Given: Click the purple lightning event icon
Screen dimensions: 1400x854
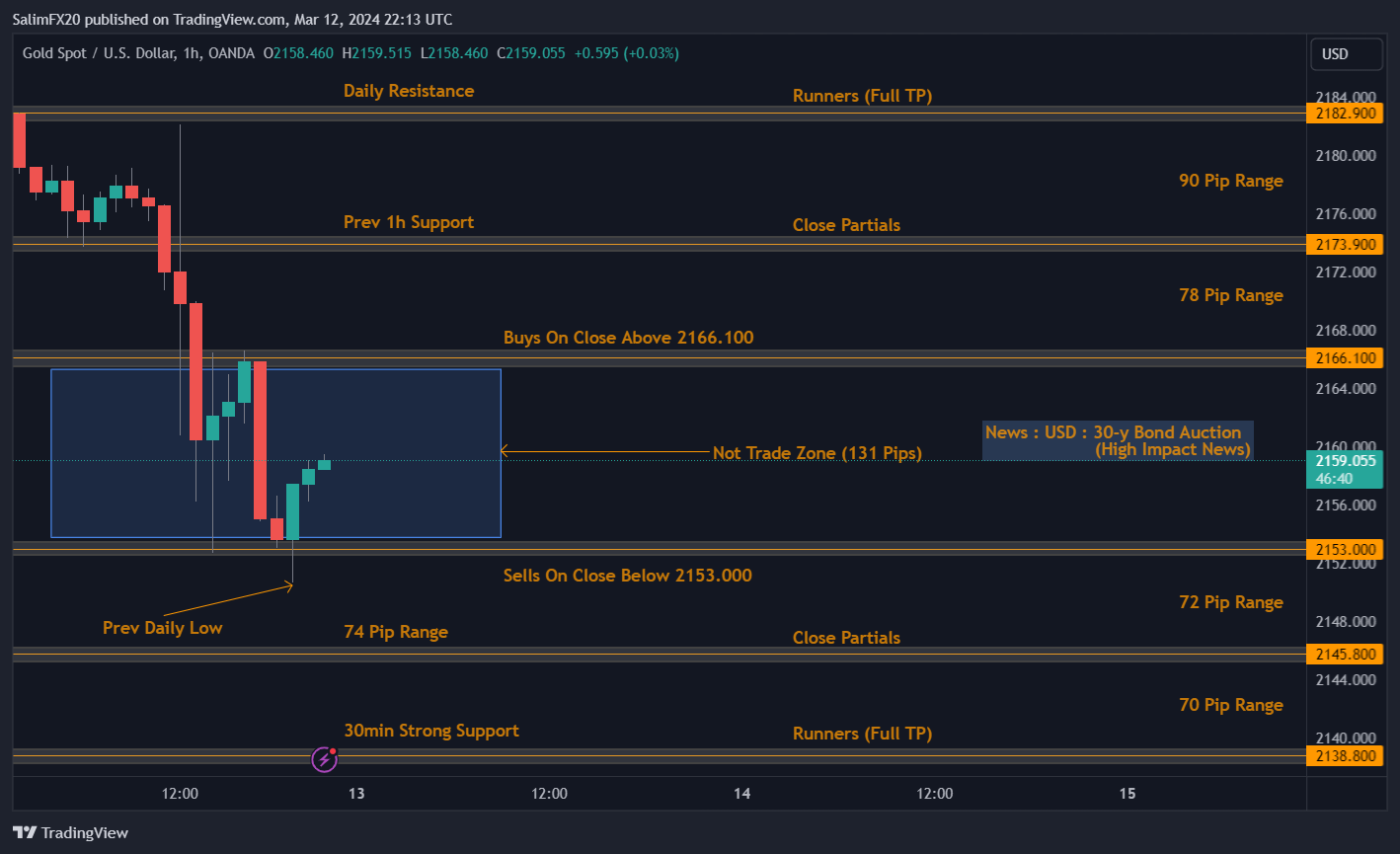Looking at the screenshot, I should point(325,758).
